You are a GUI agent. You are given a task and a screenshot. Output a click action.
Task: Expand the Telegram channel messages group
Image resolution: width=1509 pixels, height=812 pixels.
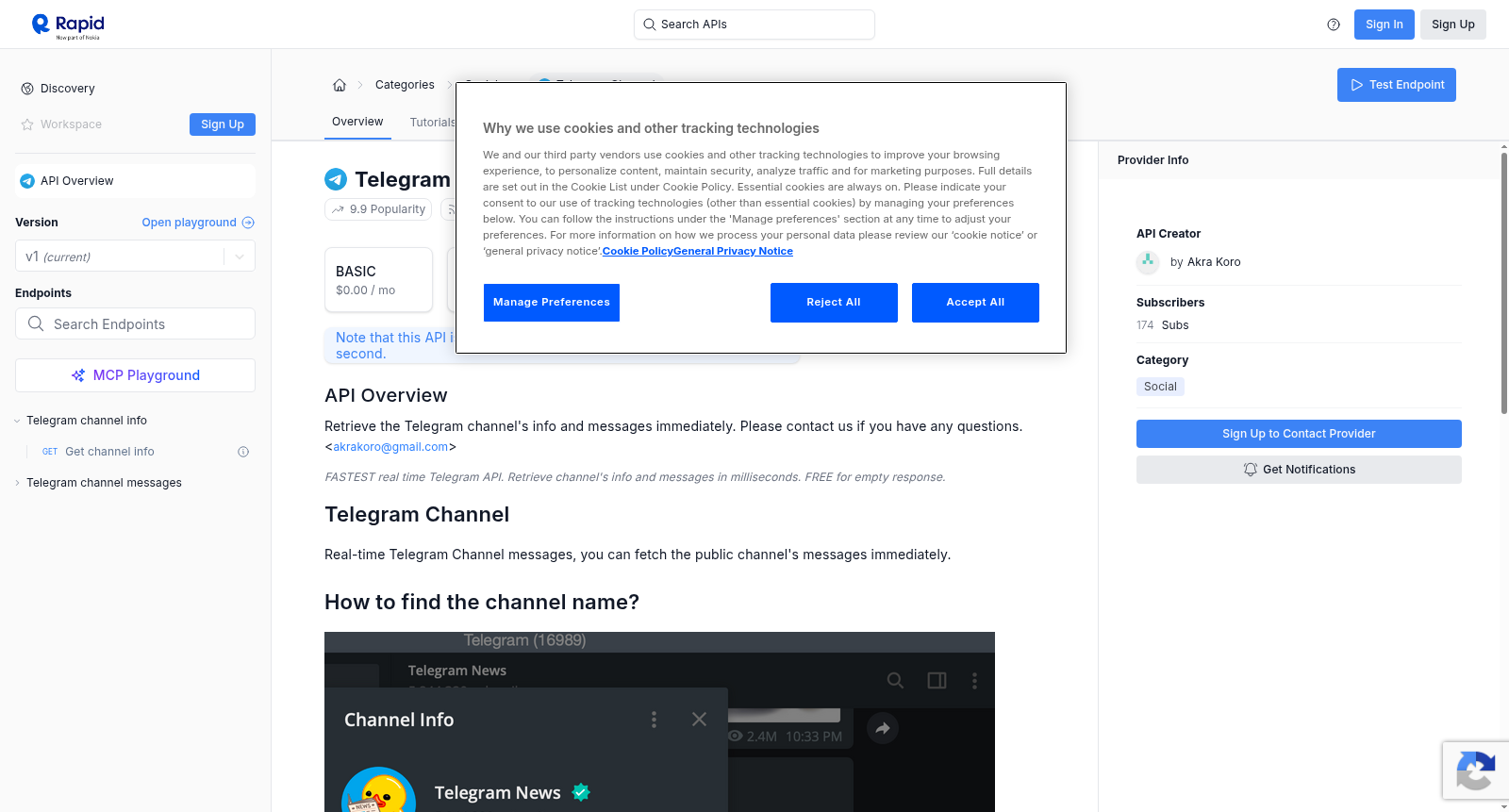tap(17, 483)
